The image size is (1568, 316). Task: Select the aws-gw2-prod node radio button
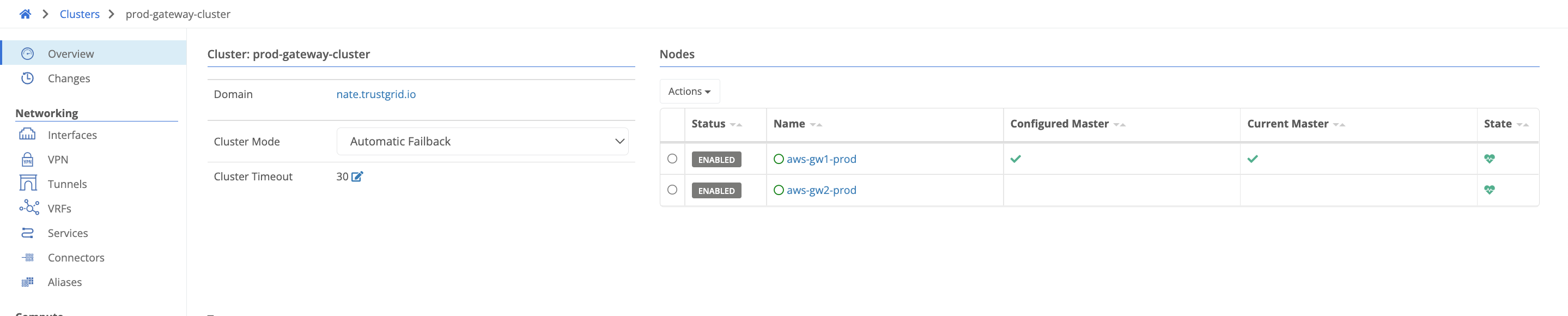672,190
